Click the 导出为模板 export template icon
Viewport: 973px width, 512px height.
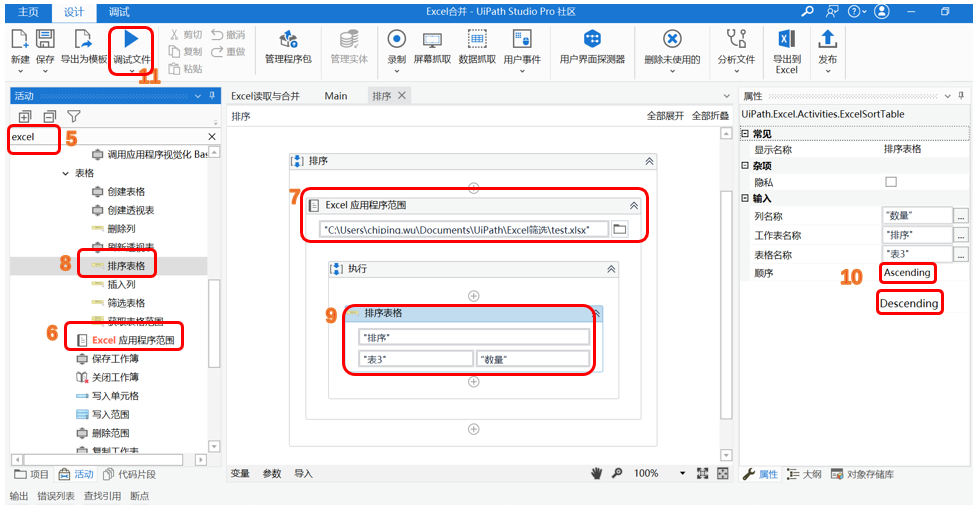83,40
